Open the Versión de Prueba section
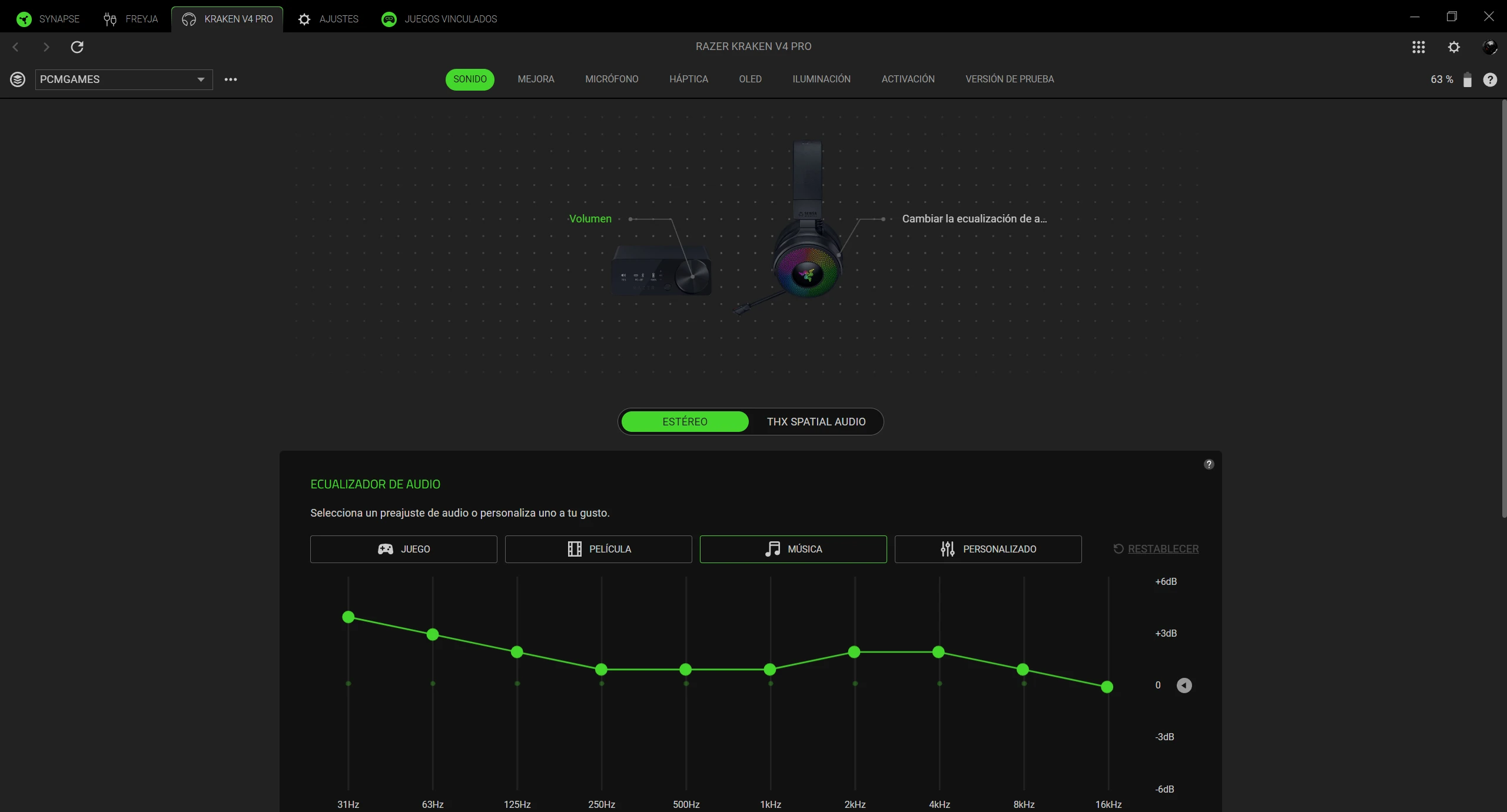Image resolution: width=1507 pixels, height=812 pixels. point(1010,79)
